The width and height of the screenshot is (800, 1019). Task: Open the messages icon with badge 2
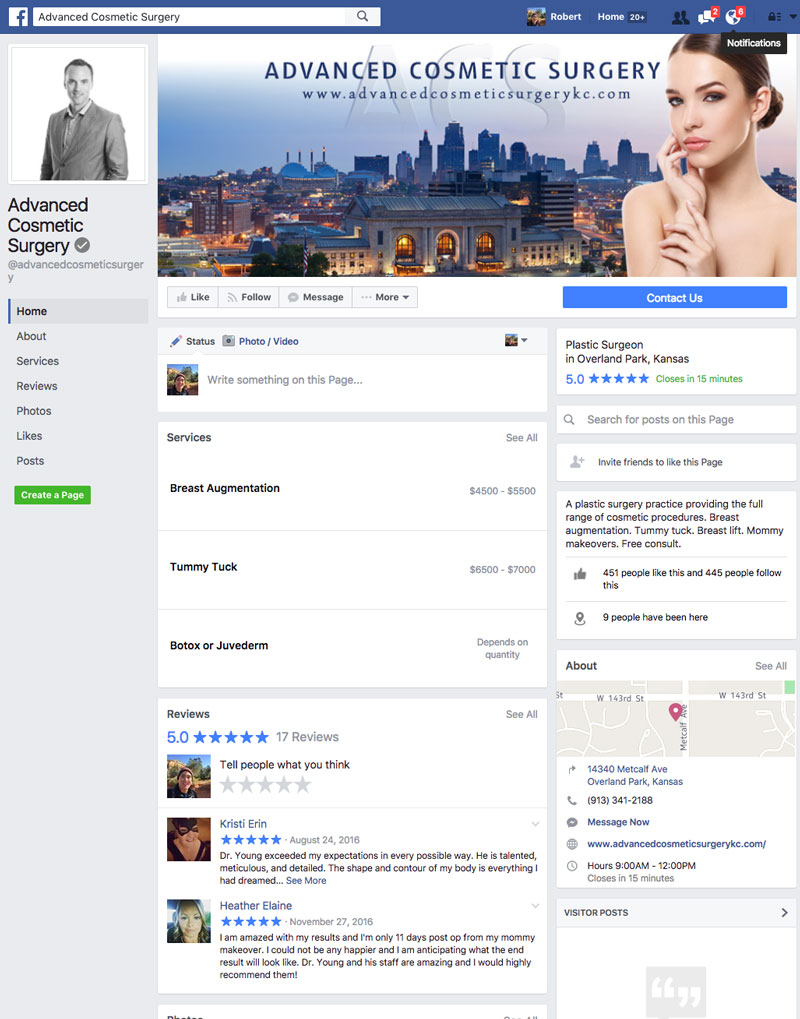click(x=707, y=16)
